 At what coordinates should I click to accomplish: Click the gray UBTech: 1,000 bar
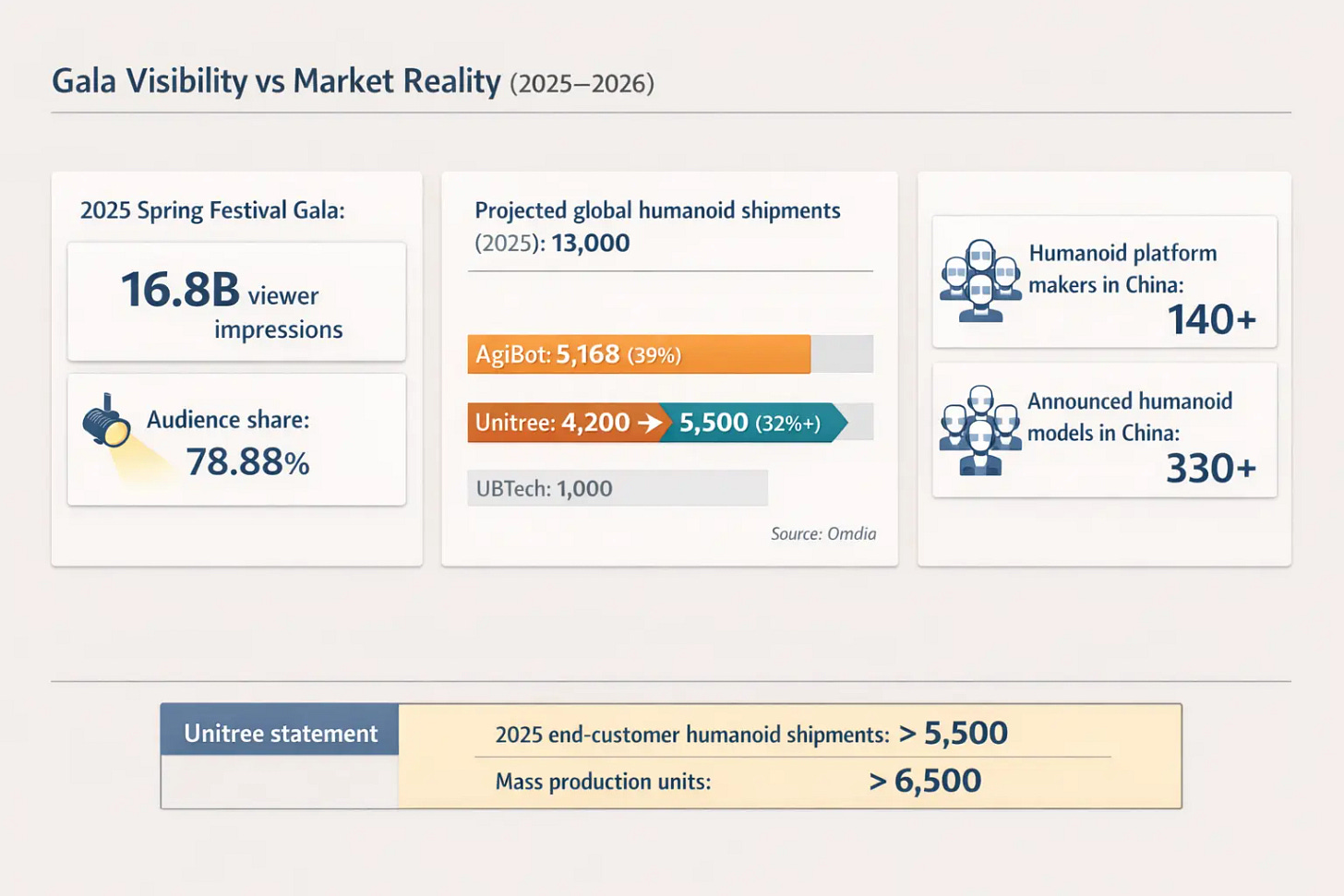(x=618, y=488)
